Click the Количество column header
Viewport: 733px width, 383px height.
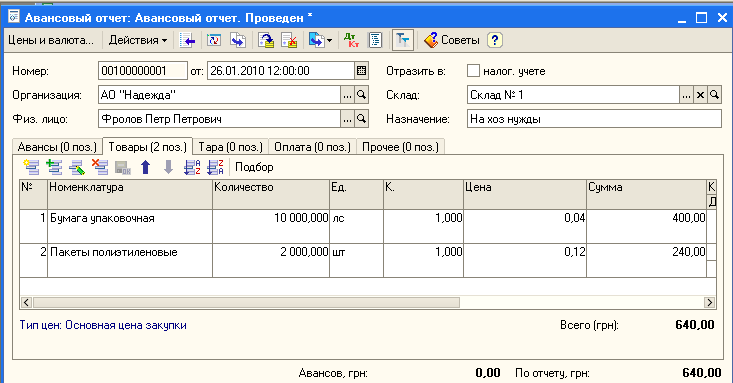271,195
